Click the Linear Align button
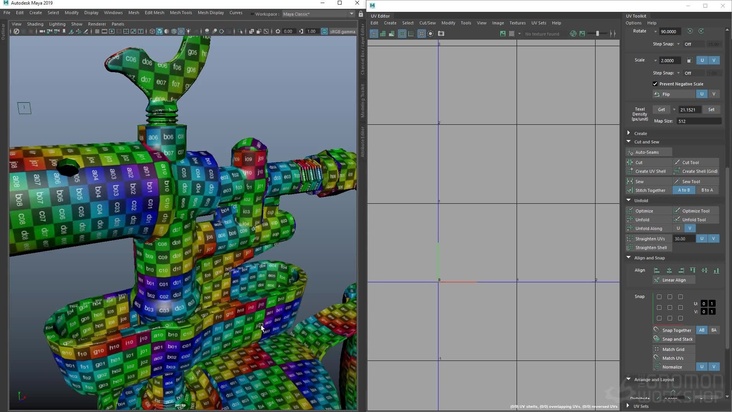 [x=674, y=280]
